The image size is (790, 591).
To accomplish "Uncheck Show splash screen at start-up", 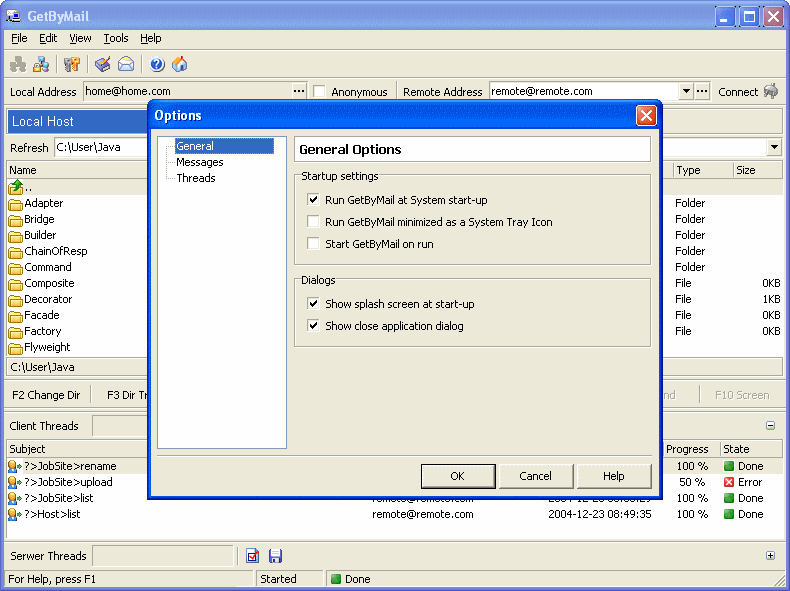I will 313,304.
